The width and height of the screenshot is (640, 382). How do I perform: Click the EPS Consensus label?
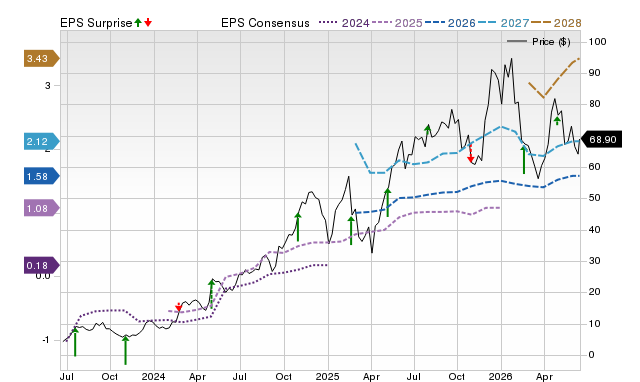click(x=265, y=23)
